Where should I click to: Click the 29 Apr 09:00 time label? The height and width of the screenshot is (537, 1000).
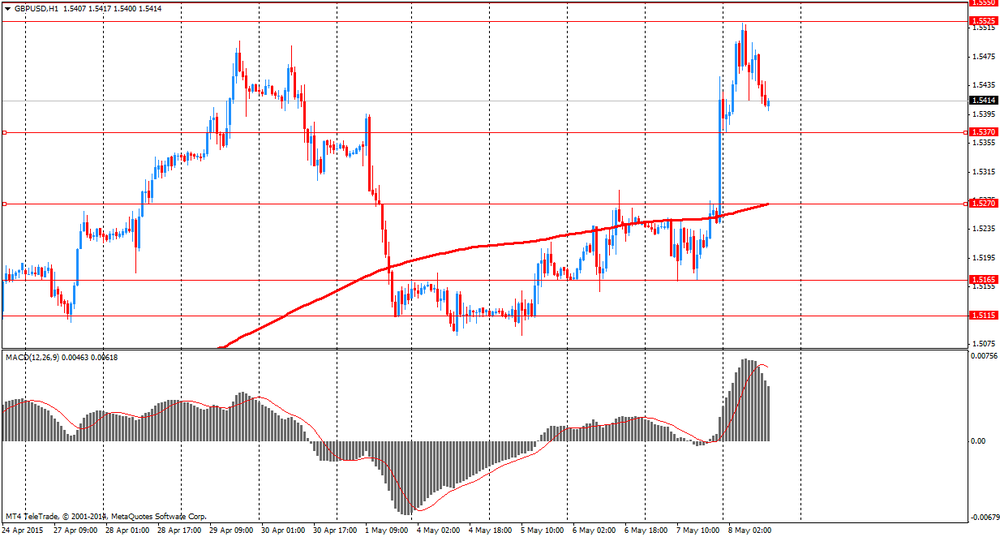click(x=232, y=530)
